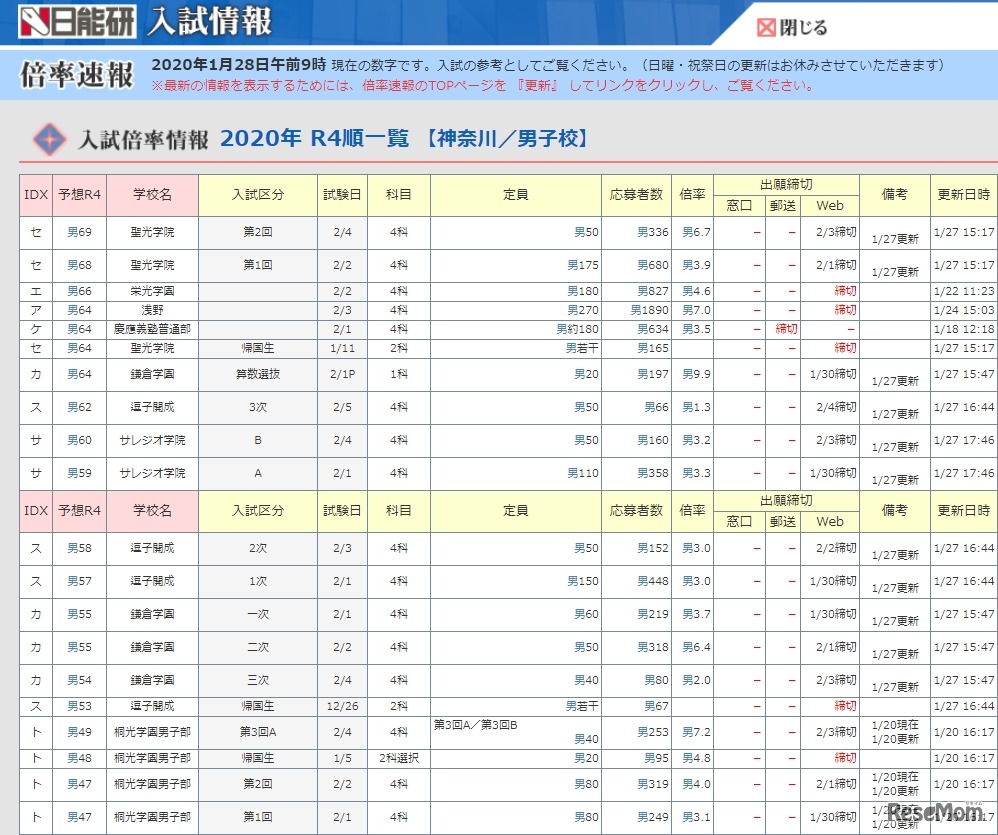
Task: Click the diamond icon beside 入試倍率情報
Action: click(49, 139)
